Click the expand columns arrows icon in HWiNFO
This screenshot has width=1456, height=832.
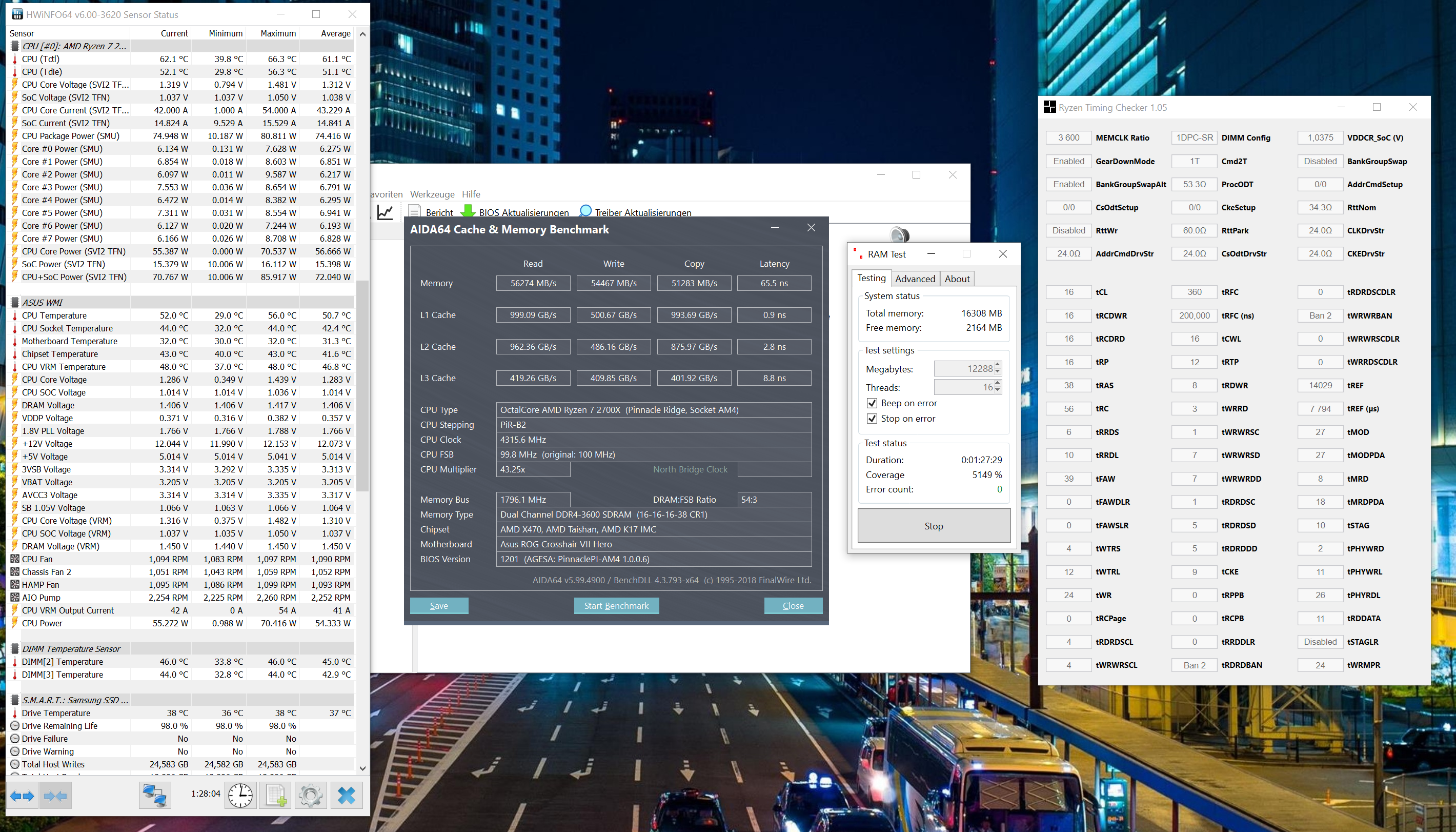[x=22, y=796]
